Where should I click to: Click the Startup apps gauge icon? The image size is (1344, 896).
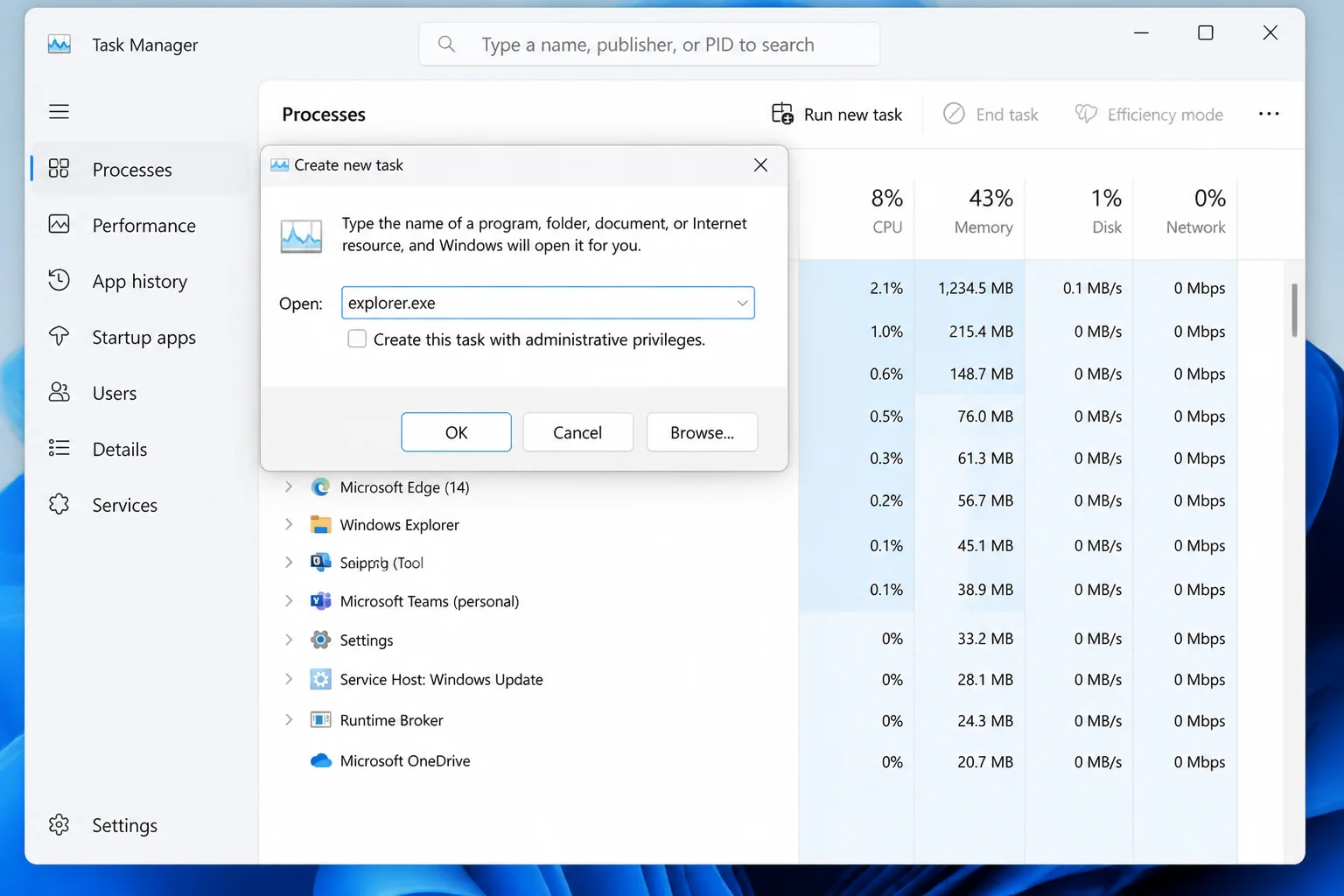(x=59, y=337)
